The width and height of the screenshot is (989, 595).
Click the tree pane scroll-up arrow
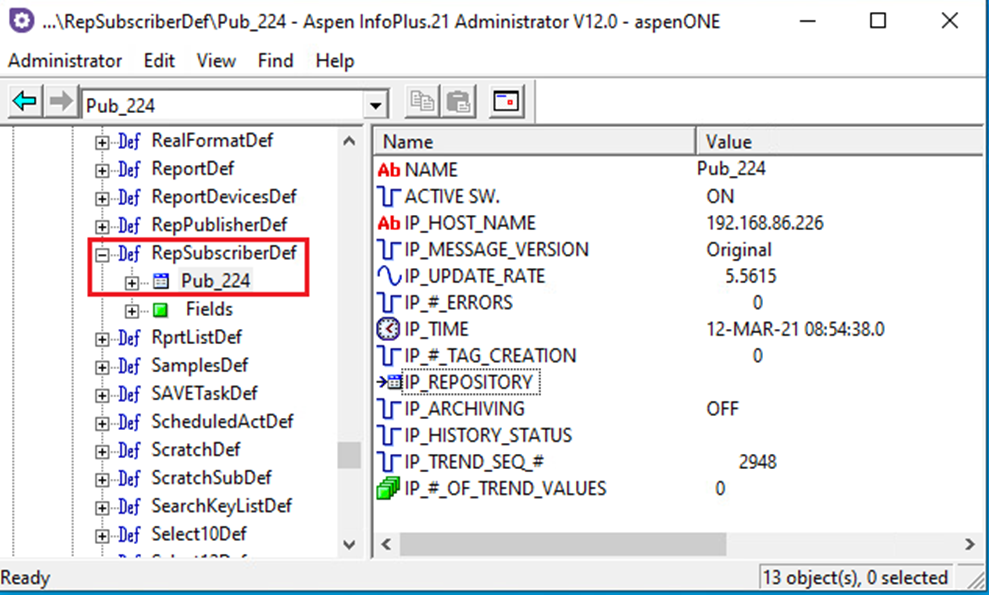tap(349, 141)
